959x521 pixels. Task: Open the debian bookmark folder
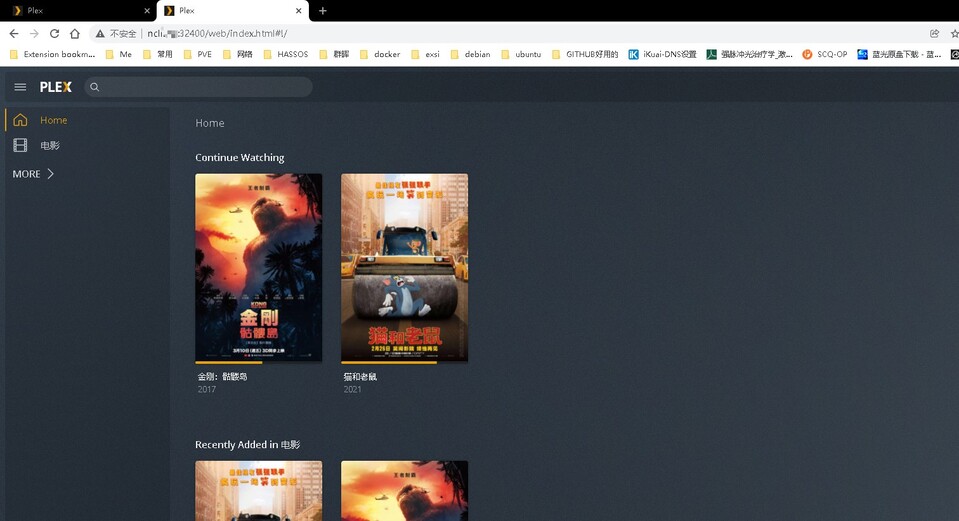tap(470, 54)
